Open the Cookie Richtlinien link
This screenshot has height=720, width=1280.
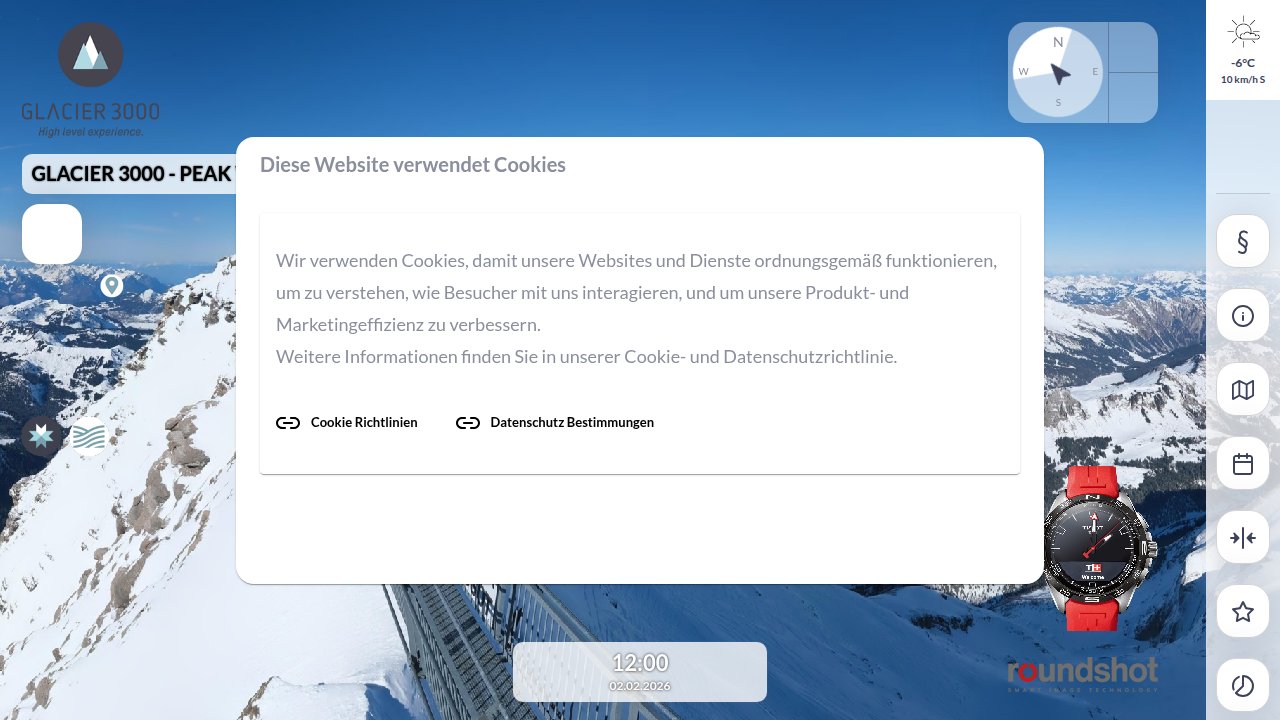coord(347,423)
